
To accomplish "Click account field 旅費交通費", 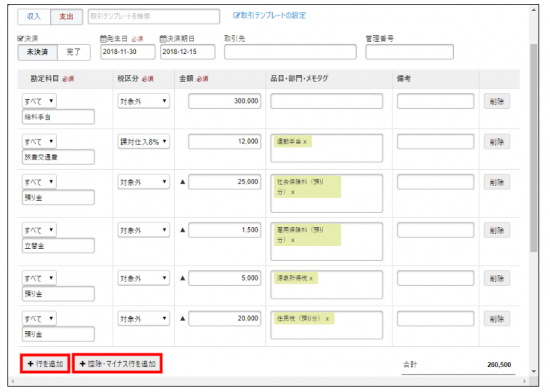I will (58, 157).
